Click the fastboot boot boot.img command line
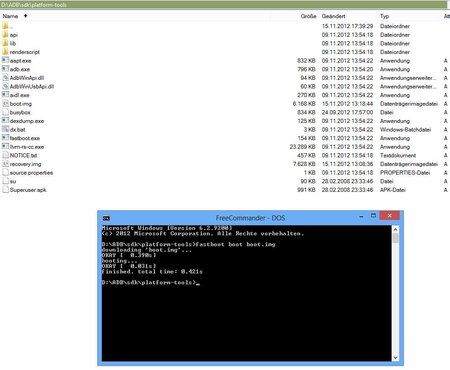The image size is (450, 370). point(189,244)
